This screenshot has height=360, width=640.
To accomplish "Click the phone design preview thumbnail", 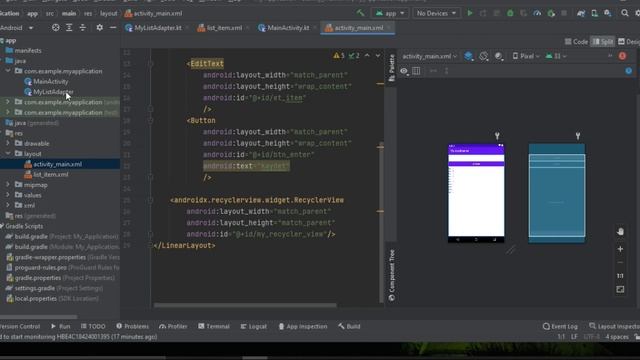I will coord(476,193).
